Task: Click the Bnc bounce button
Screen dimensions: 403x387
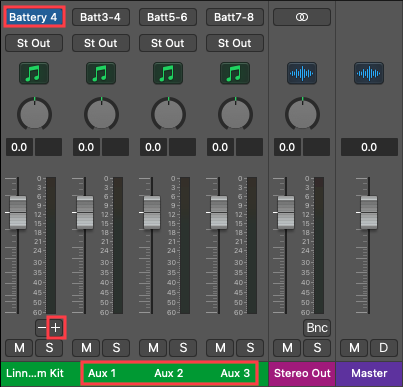Action: [317, 328]
